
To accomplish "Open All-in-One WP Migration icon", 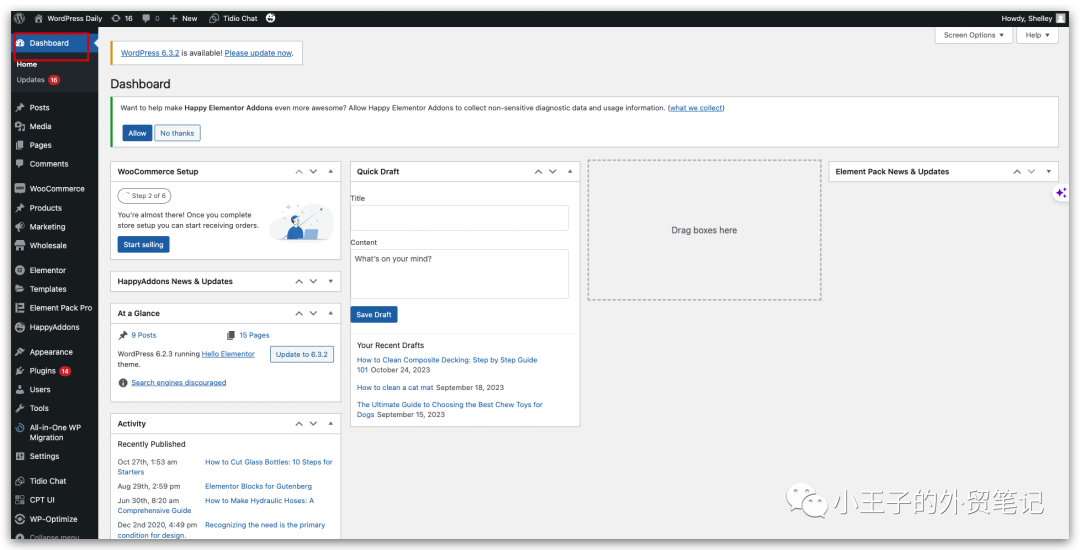I will (20, 427).
